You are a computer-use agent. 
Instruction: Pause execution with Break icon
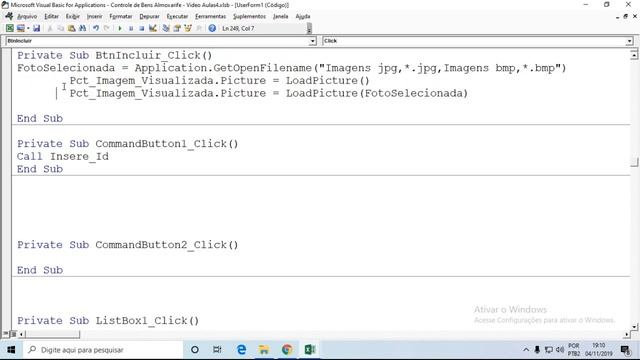click(x=131, y=28)
